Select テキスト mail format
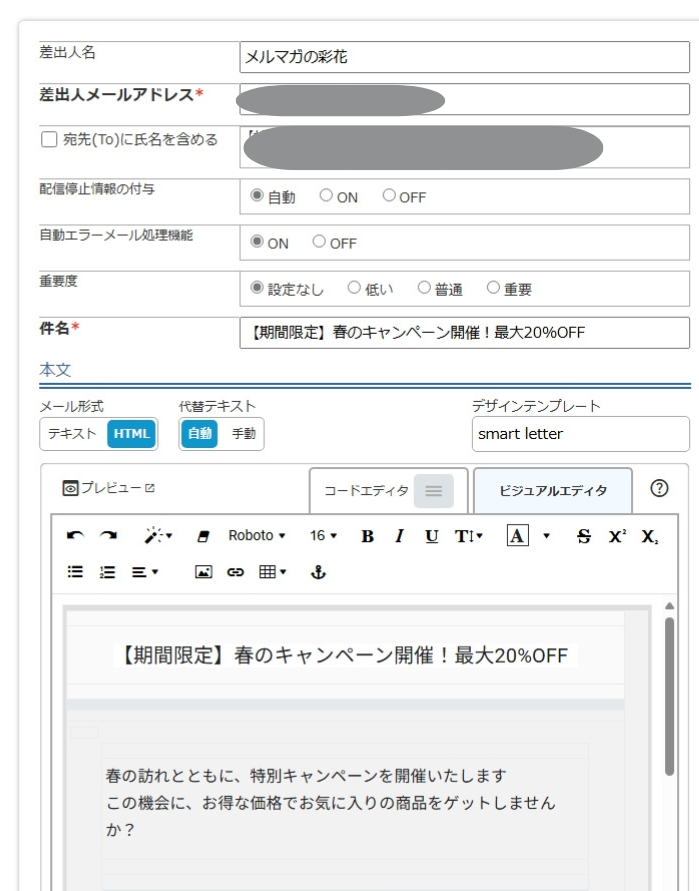The image size is (699, 891). coord(72,434)
